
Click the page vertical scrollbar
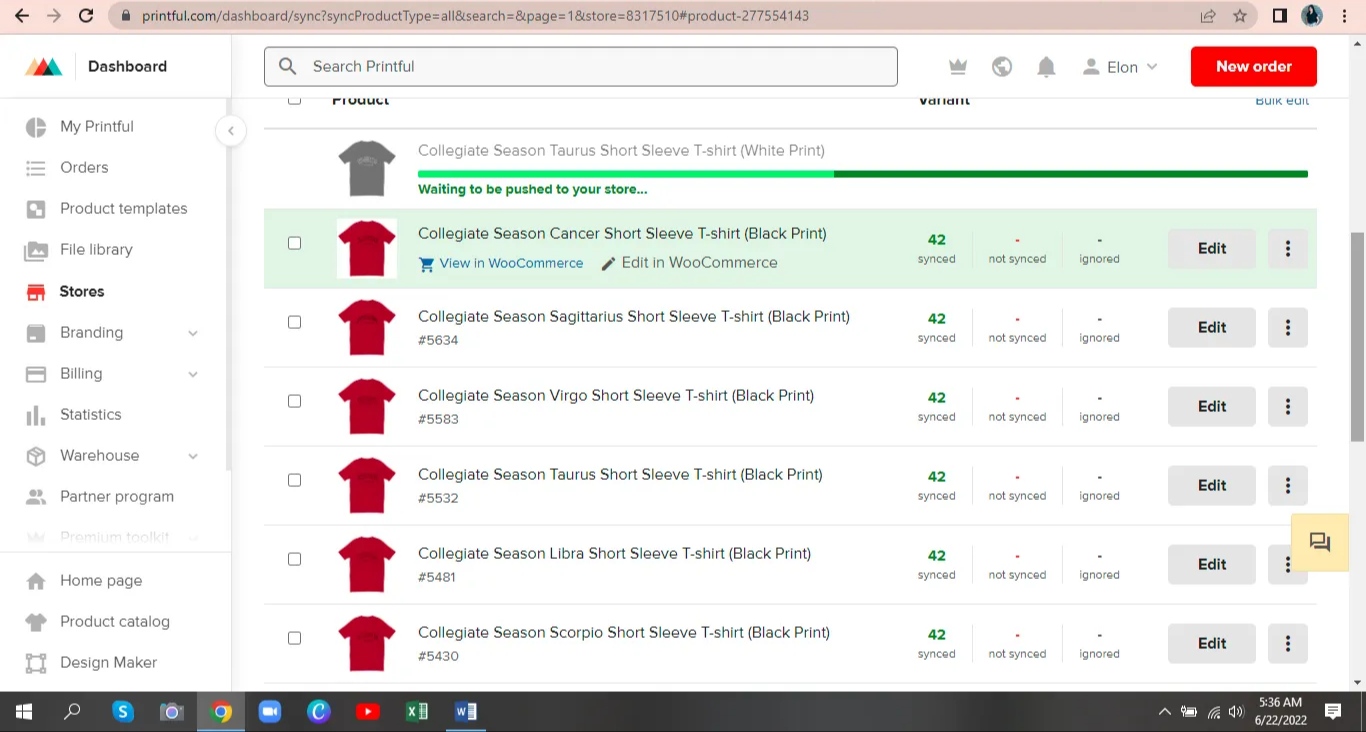pyautogui.click(x=1357, y=337)
